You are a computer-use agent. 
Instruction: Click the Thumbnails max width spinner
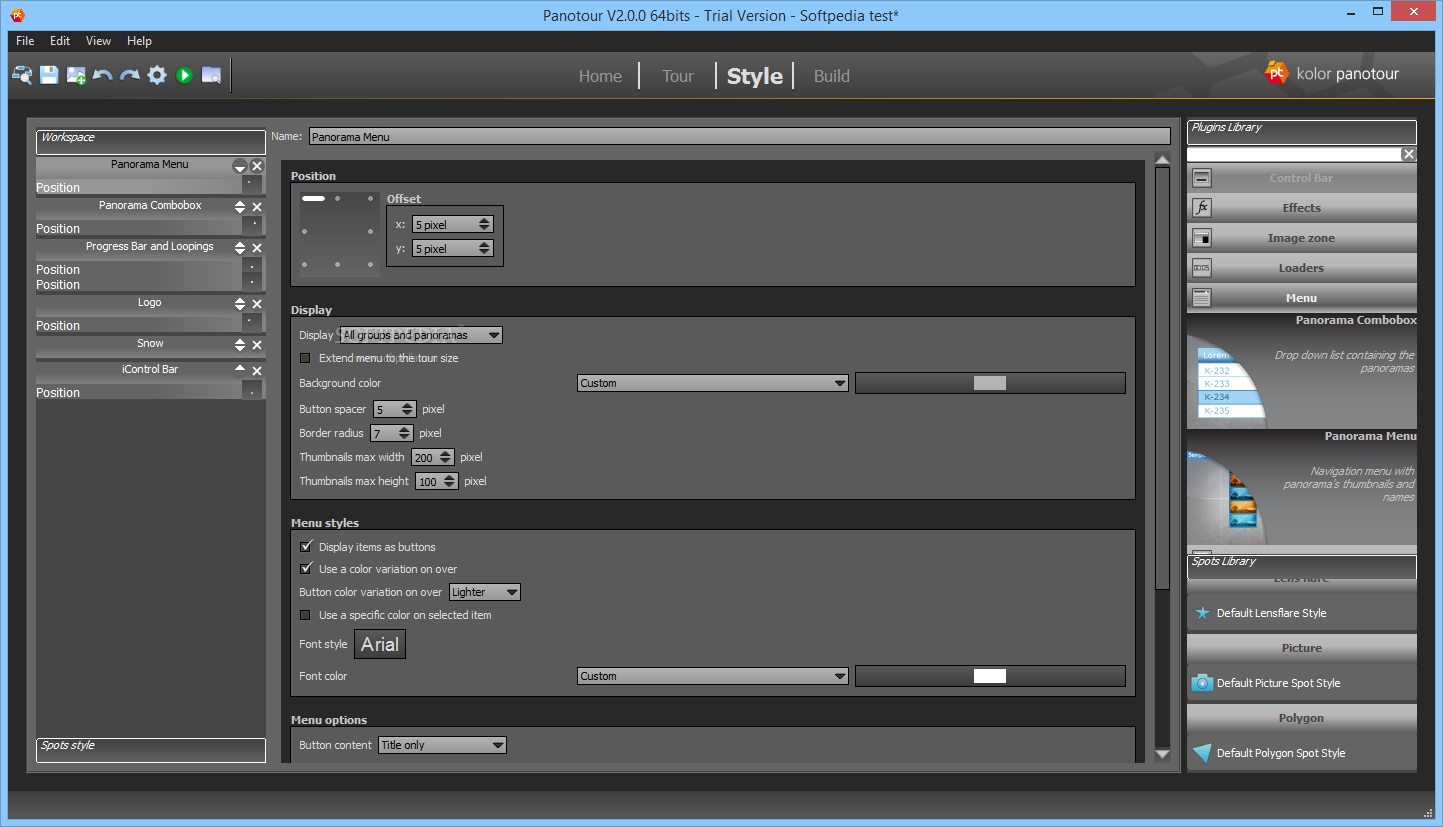pos(433,457)
